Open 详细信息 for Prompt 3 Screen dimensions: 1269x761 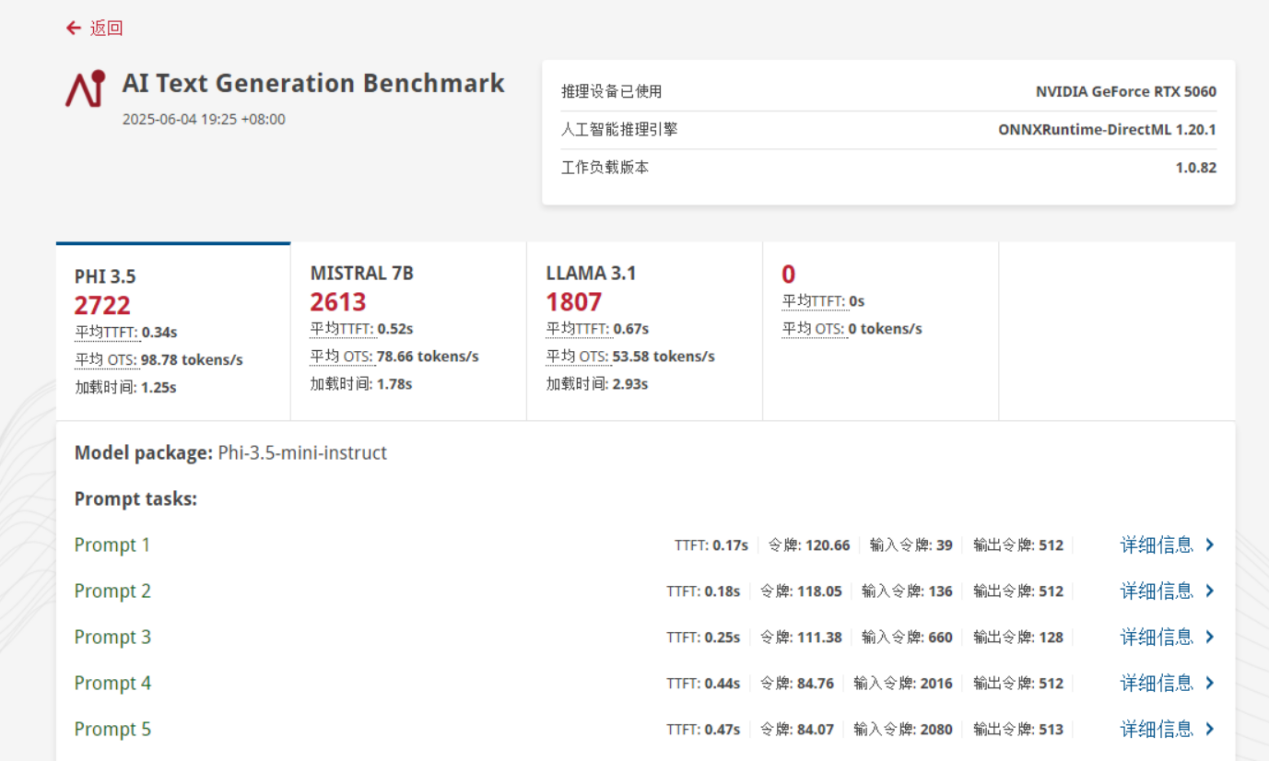point(1157,637)
